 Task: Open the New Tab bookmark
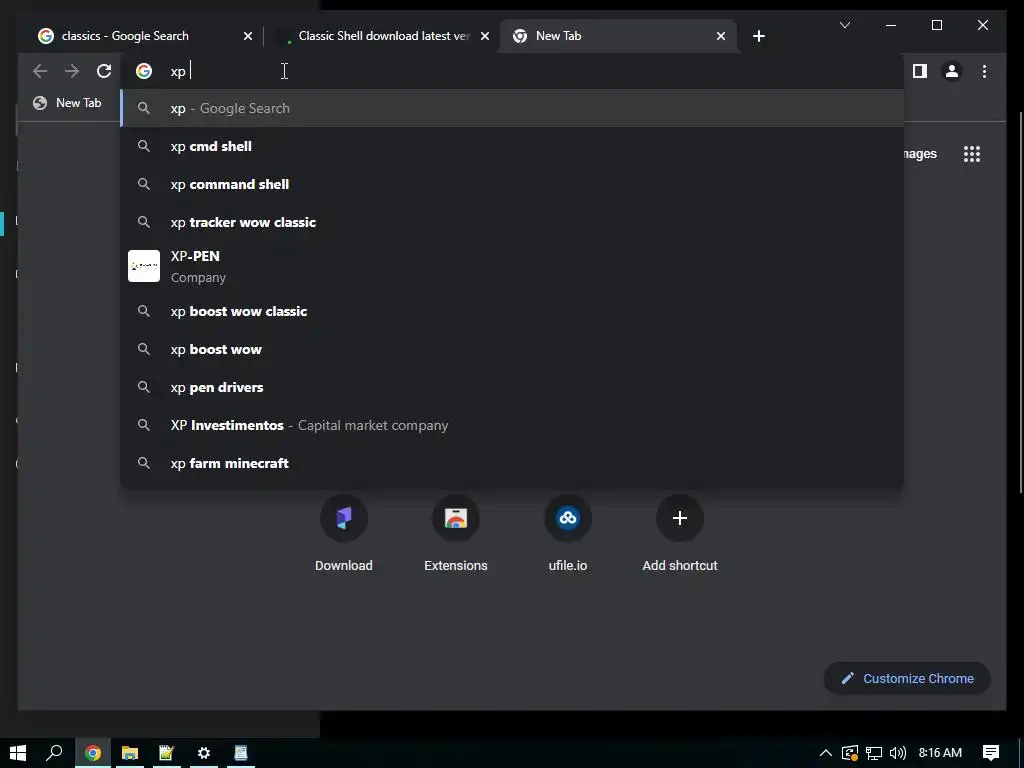(67, 103)
